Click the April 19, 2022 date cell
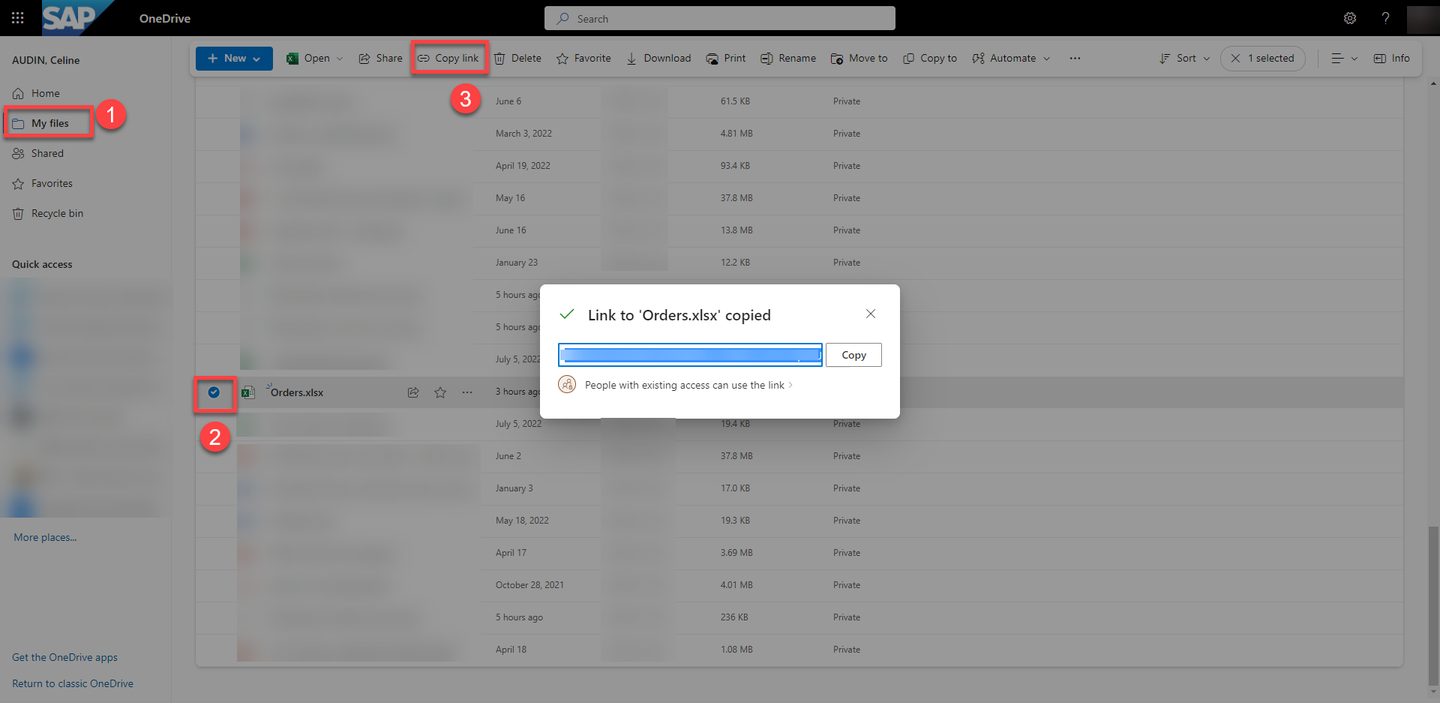 pyautogui.click(x=523, y=165)
